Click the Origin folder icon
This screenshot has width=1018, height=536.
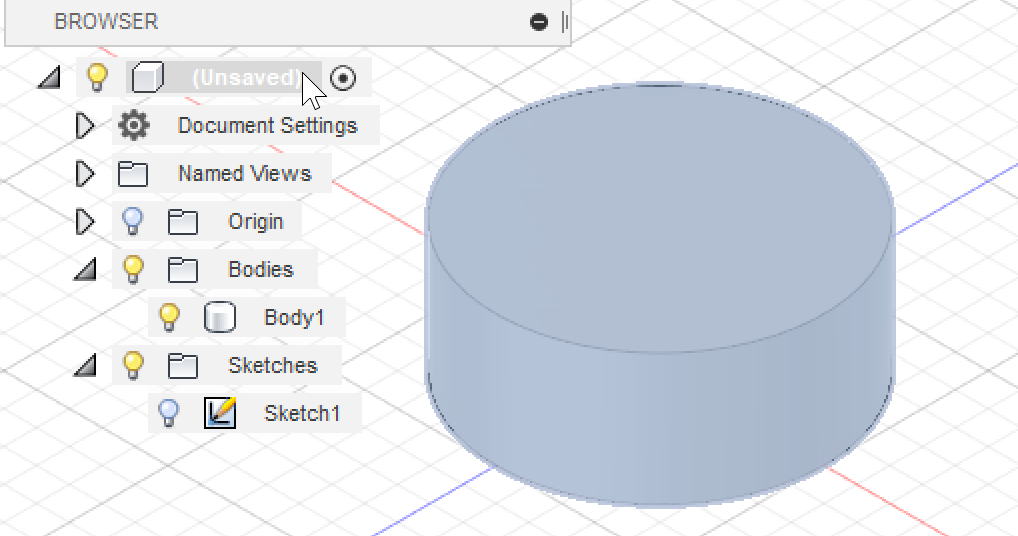click(182, 222)
